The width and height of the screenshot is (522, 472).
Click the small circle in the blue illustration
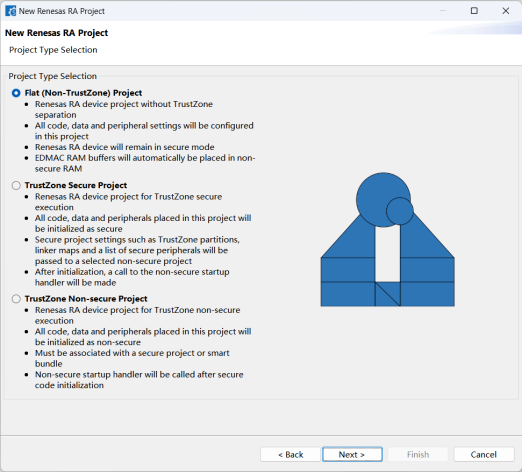400,211
